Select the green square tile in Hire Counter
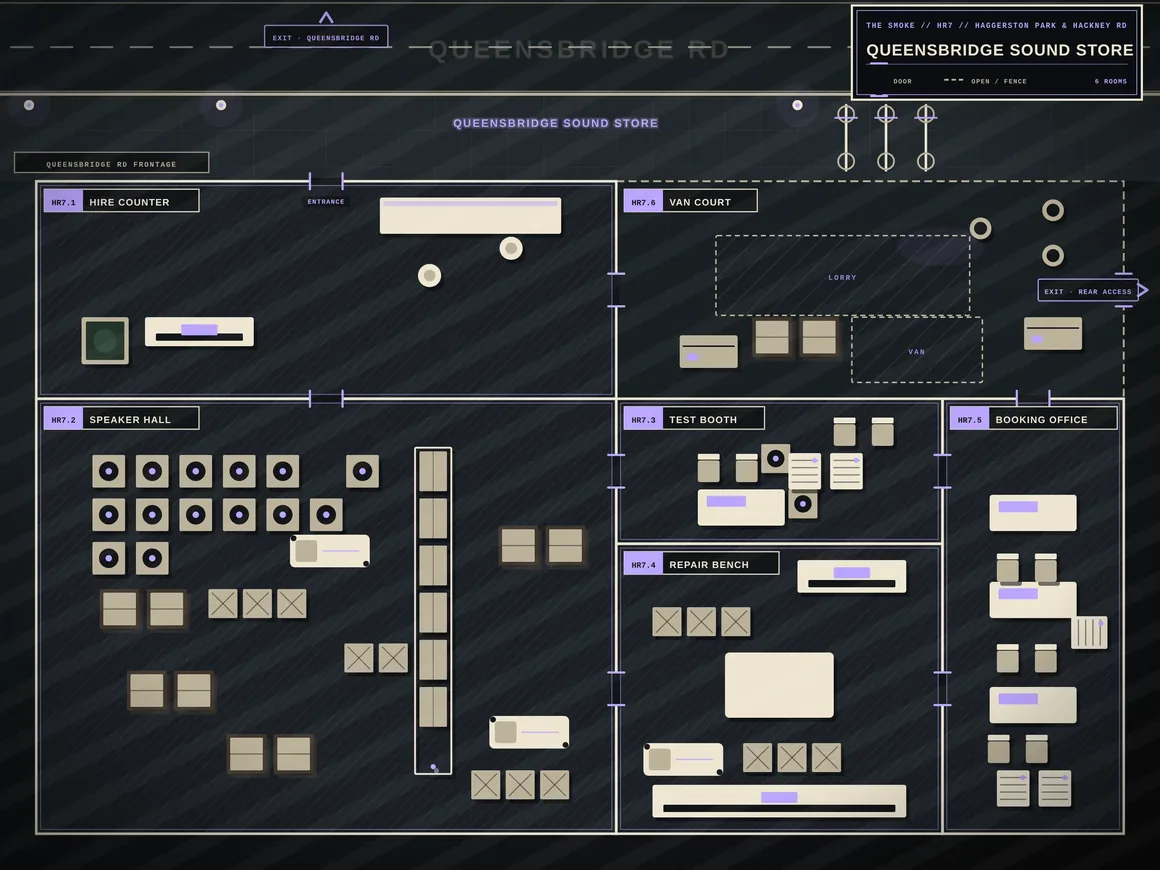Screen dimensions: 1160x870 (105, 340)
